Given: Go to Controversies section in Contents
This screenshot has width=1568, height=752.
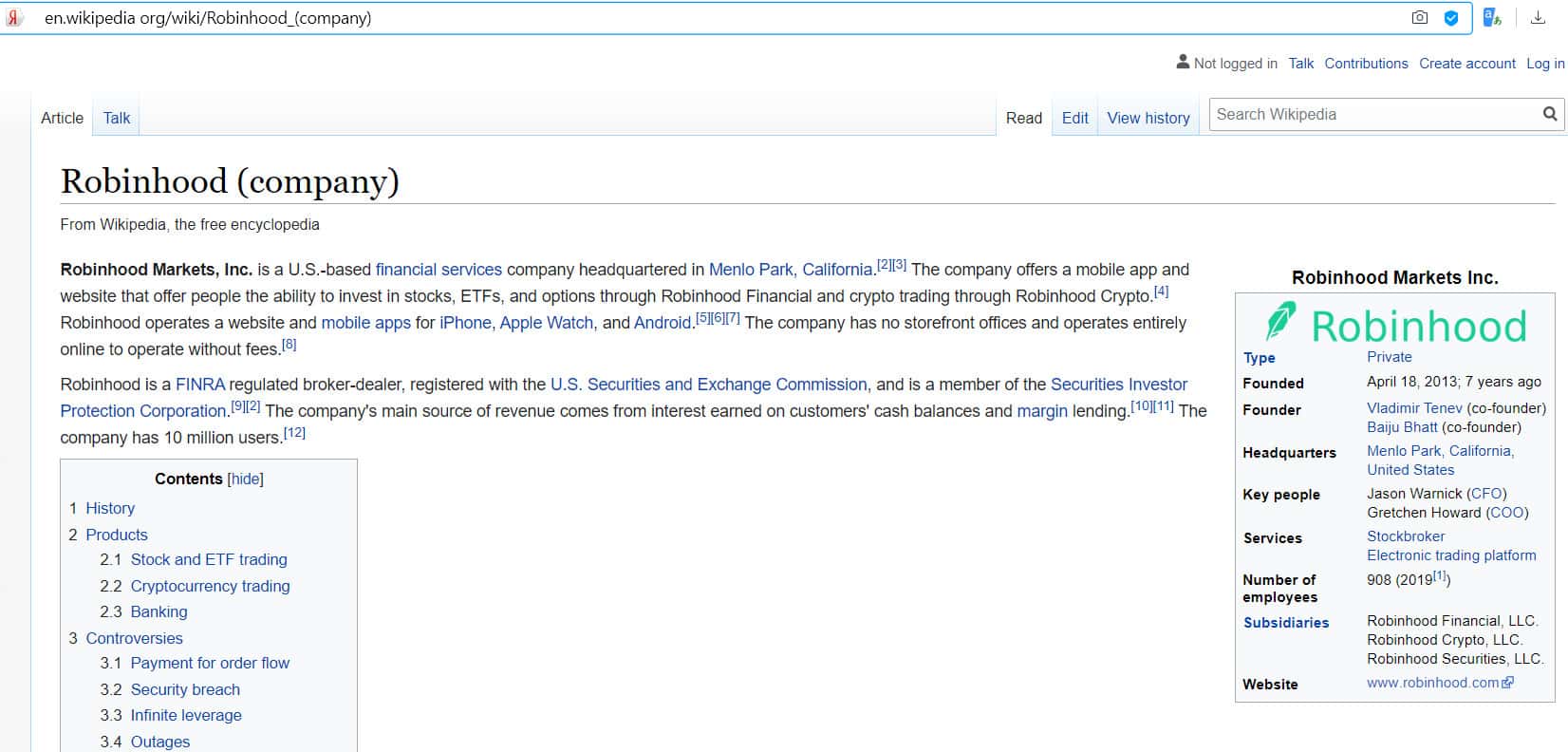Looking at the screenshot, I should [134, 638].
